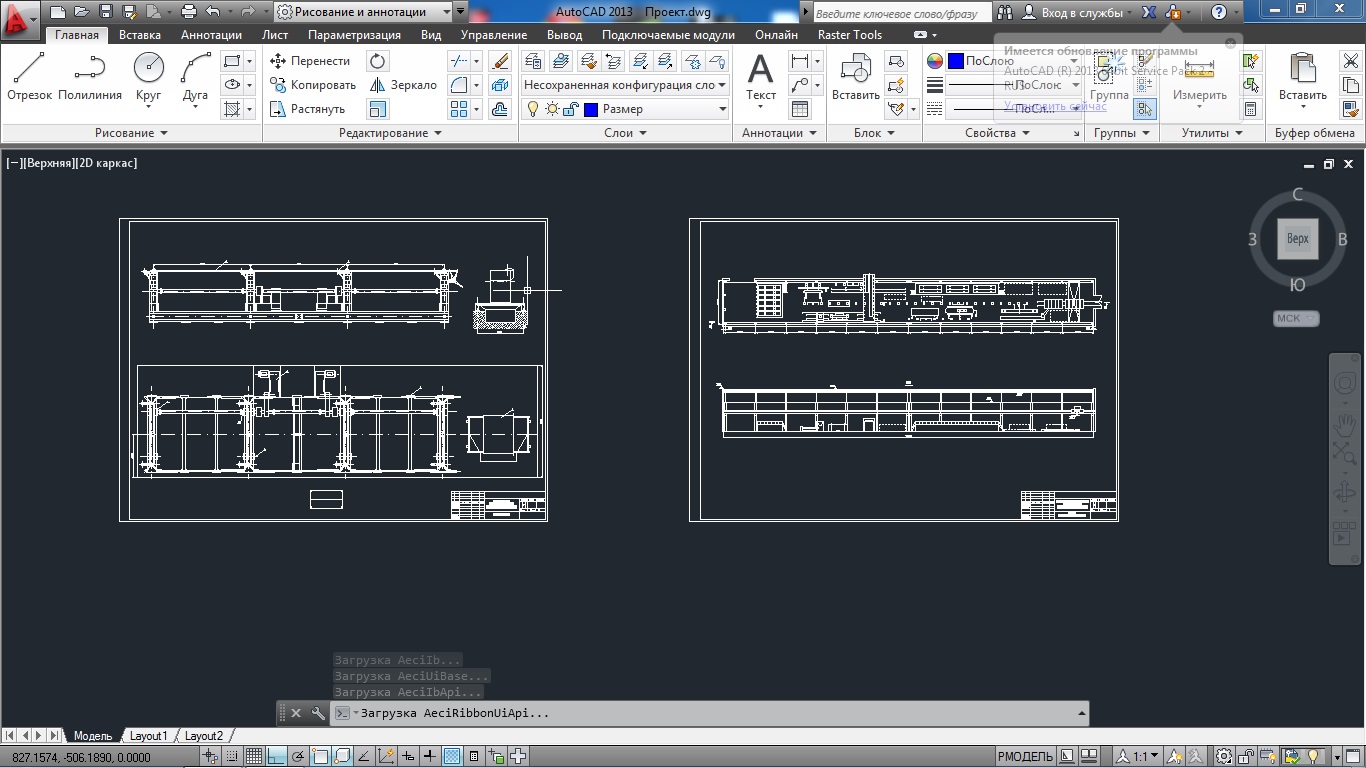Image resolution: width=1366 pixels, height=768 pixels.
Task: Click the Зеркало mirror button
Action: coord(404,85)
